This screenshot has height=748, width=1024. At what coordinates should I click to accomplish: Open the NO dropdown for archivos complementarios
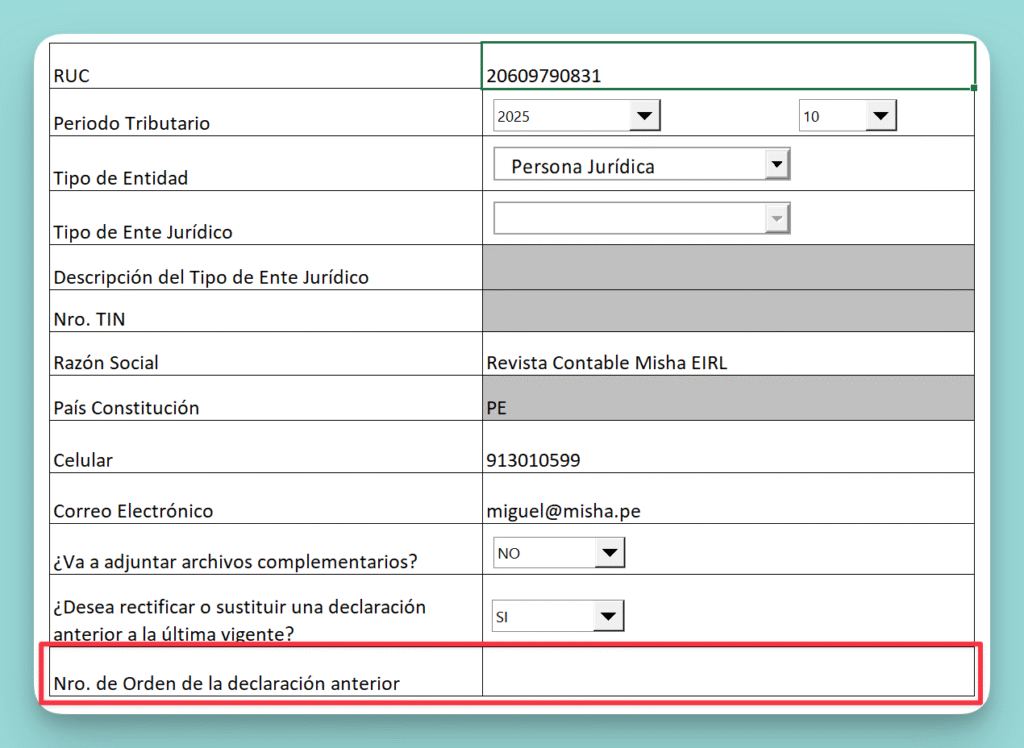609,553
